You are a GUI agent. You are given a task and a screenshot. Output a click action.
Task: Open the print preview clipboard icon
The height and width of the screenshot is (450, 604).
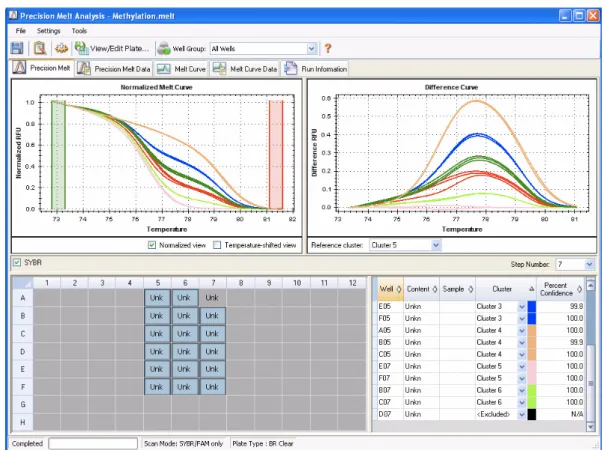(39, 49)
